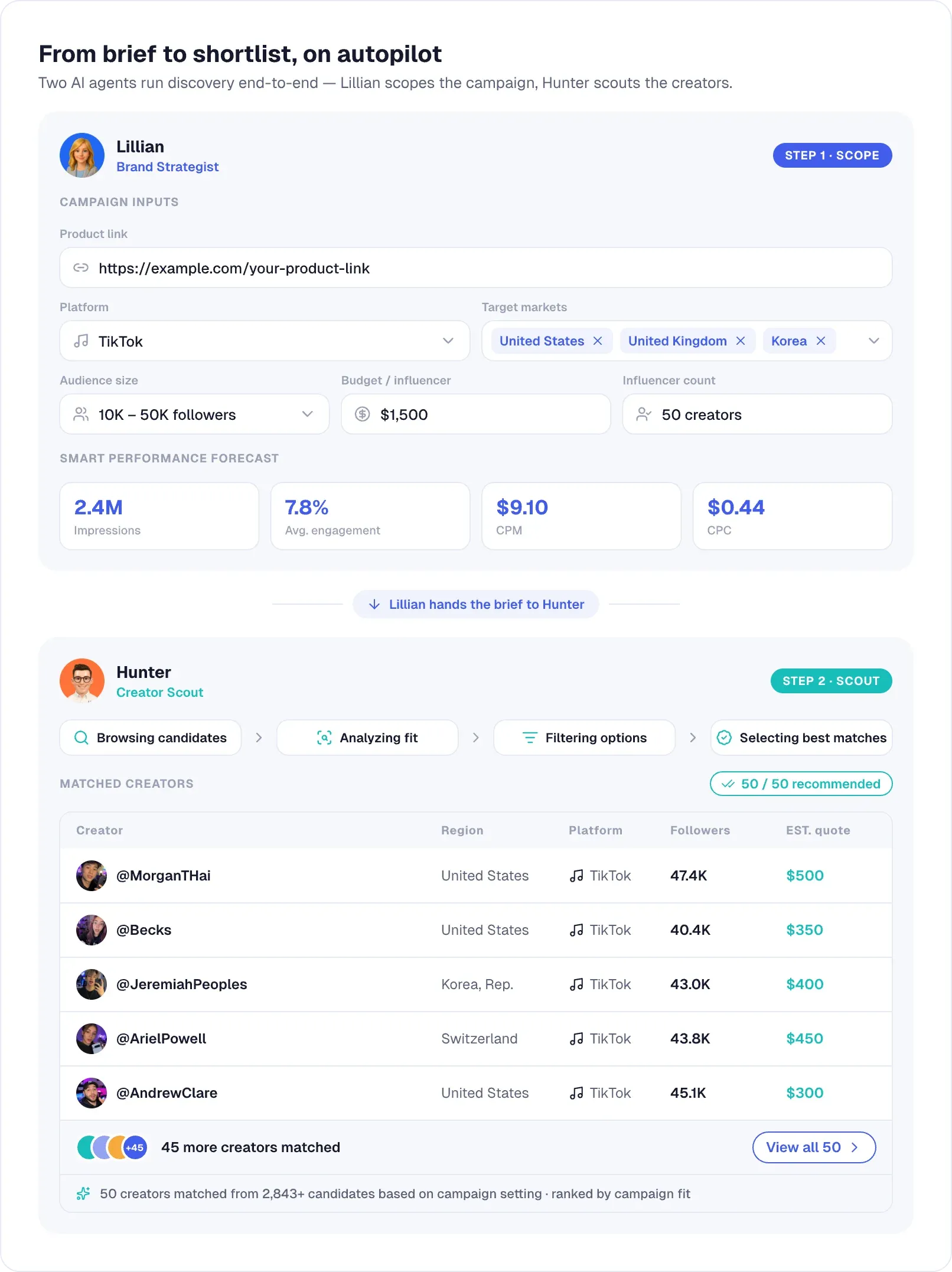The height and width of the screenshot is (1272, 952).
Task: Open @ArielPowell creator profile
Action: 161,1039
